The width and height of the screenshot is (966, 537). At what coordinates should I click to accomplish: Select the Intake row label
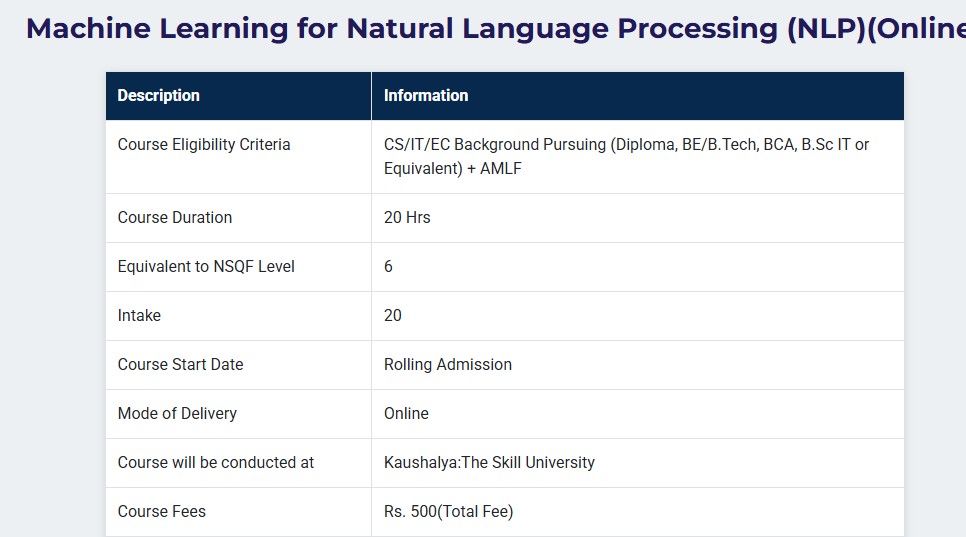click(139, 316)
